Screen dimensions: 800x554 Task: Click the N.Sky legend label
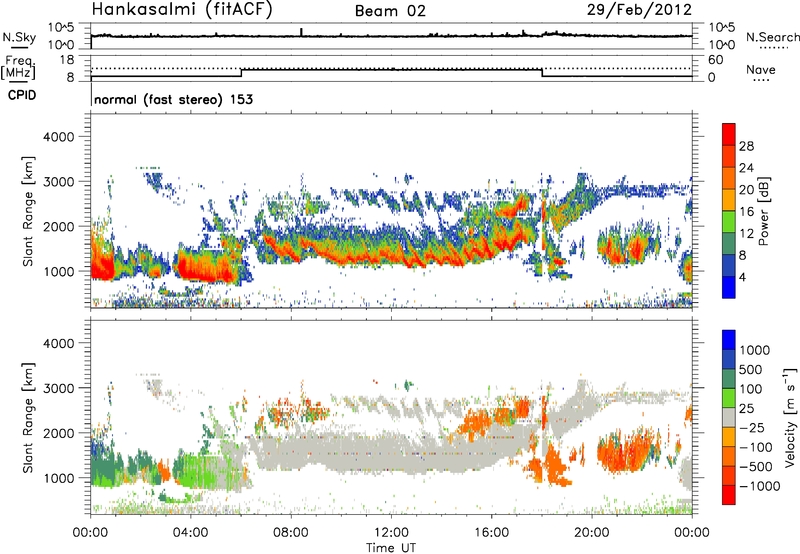(19, 37)
